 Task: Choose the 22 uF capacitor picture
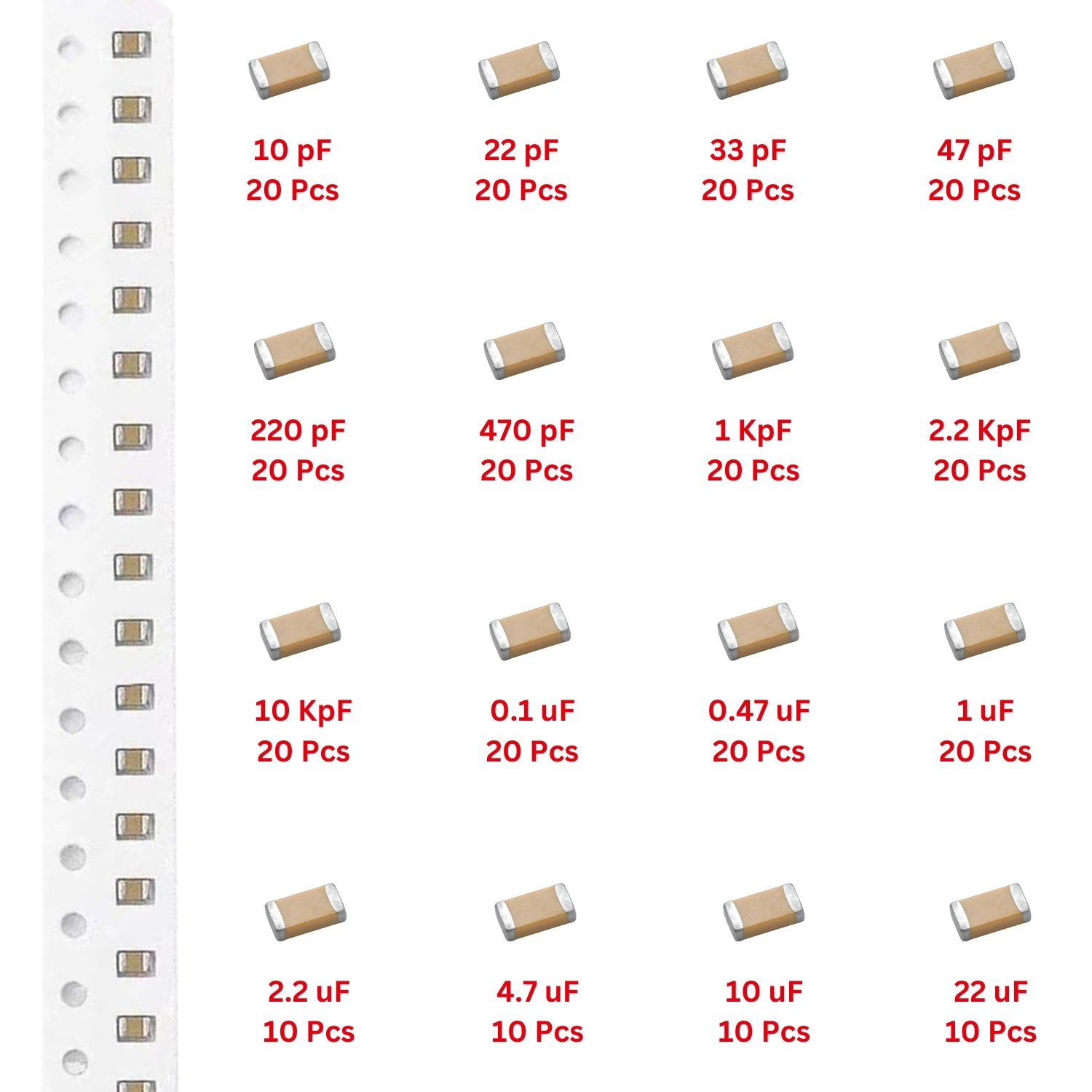tap(990, 912)
